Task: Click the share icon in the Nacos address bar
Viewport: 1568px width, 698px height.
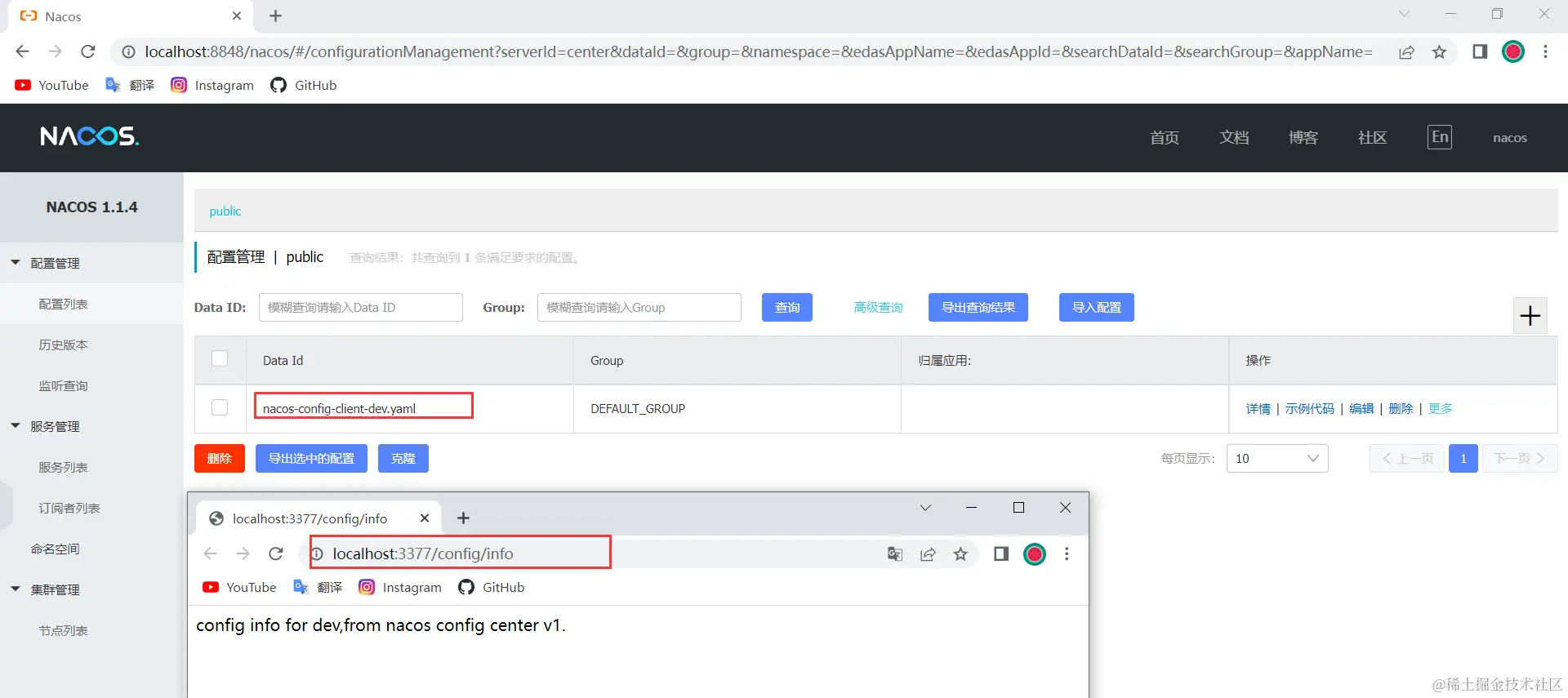Action: point(1406,52)
